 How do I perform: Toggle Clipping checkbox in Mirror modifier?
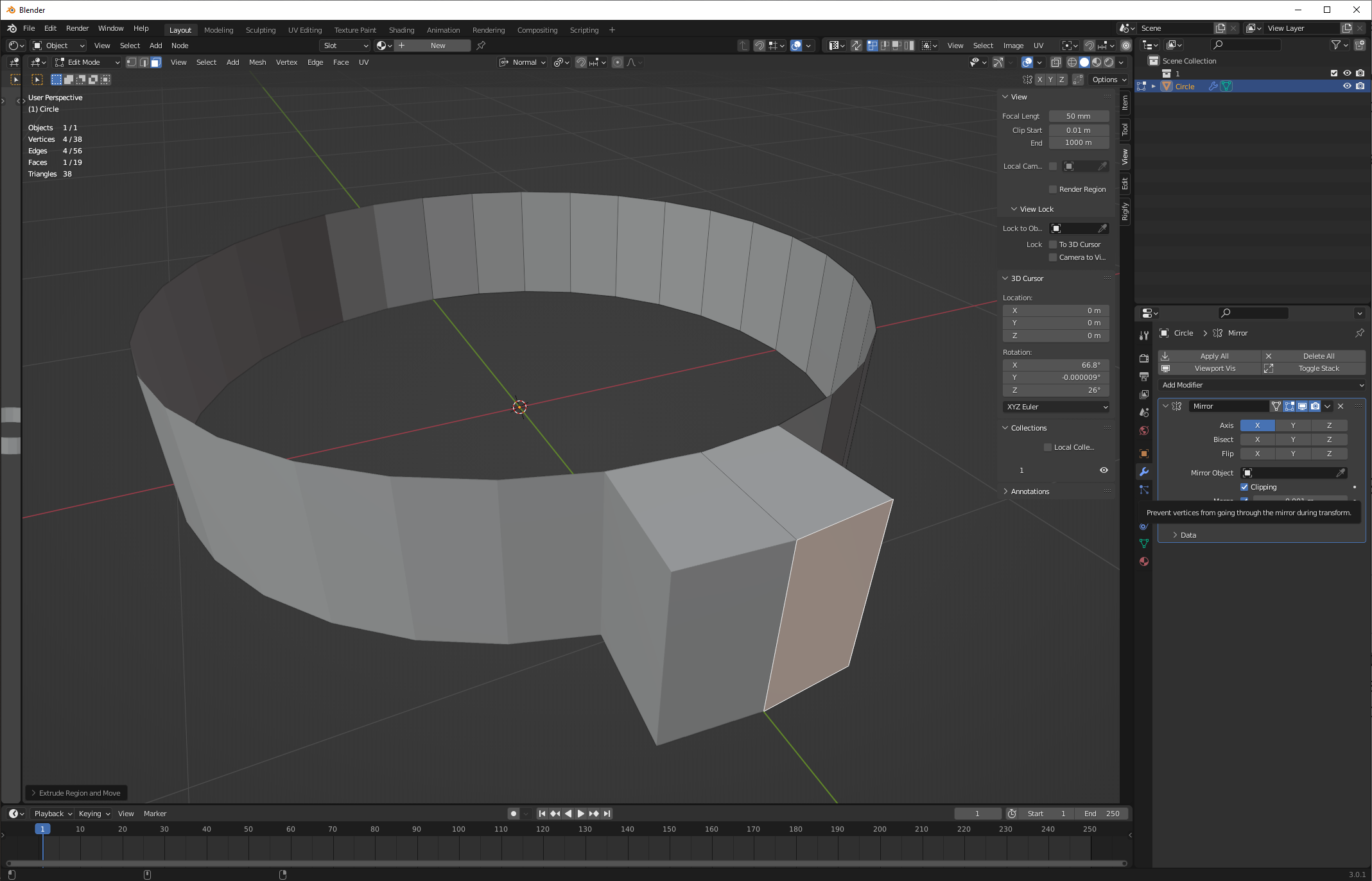pyautogui.click(x=1243, y=487)
